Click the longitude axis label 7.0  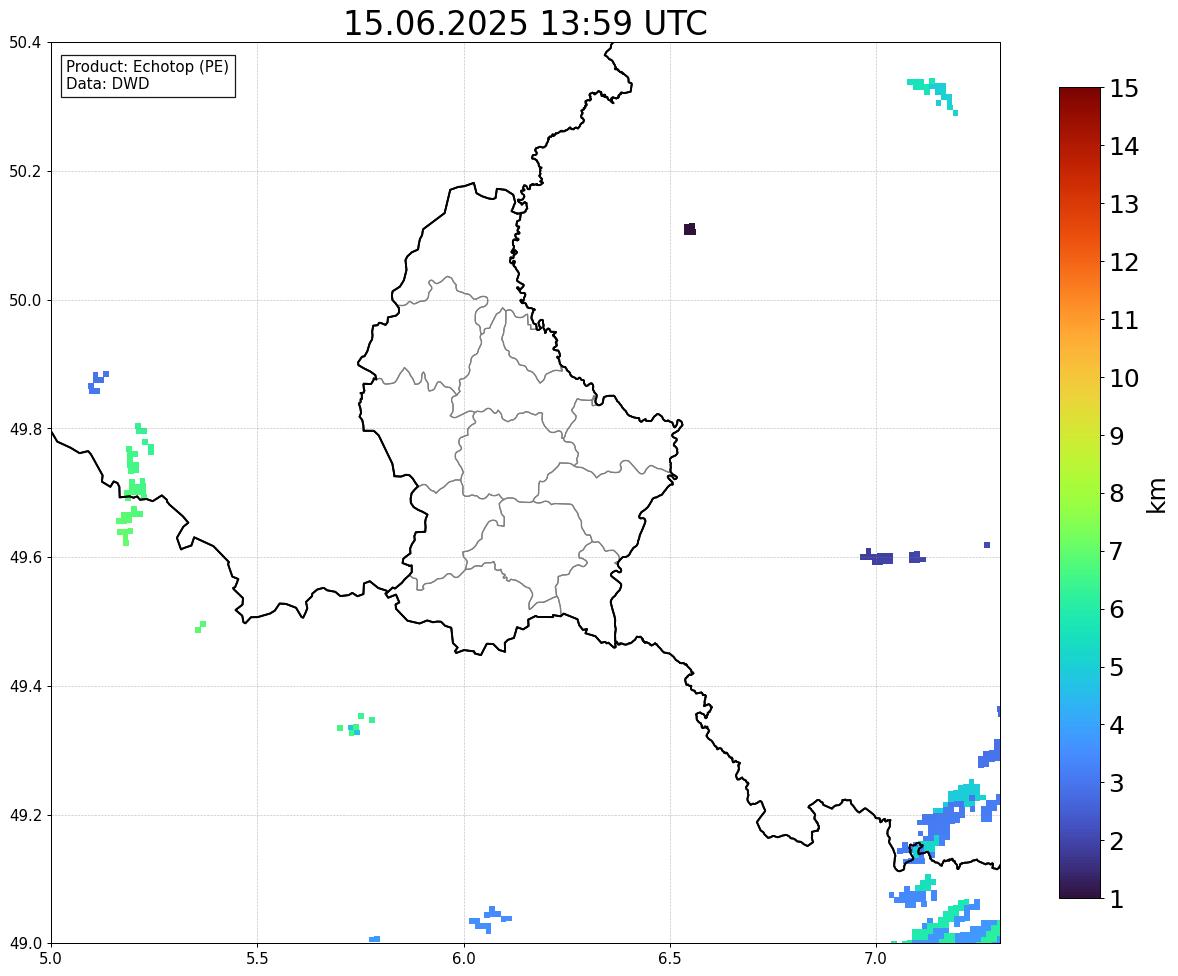(x=876, y=959)
